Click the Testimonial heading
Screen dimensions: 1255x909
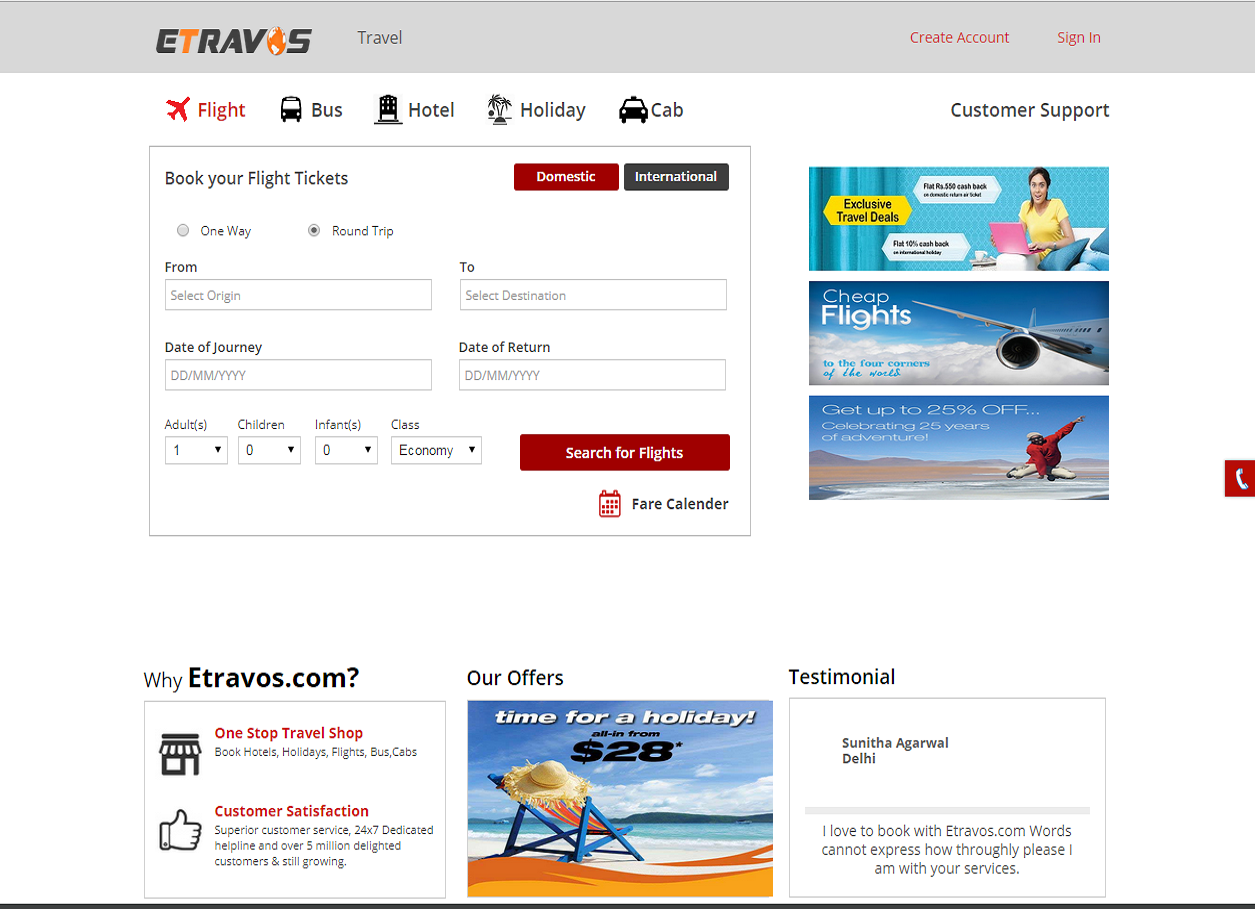(x=842, y=677)
